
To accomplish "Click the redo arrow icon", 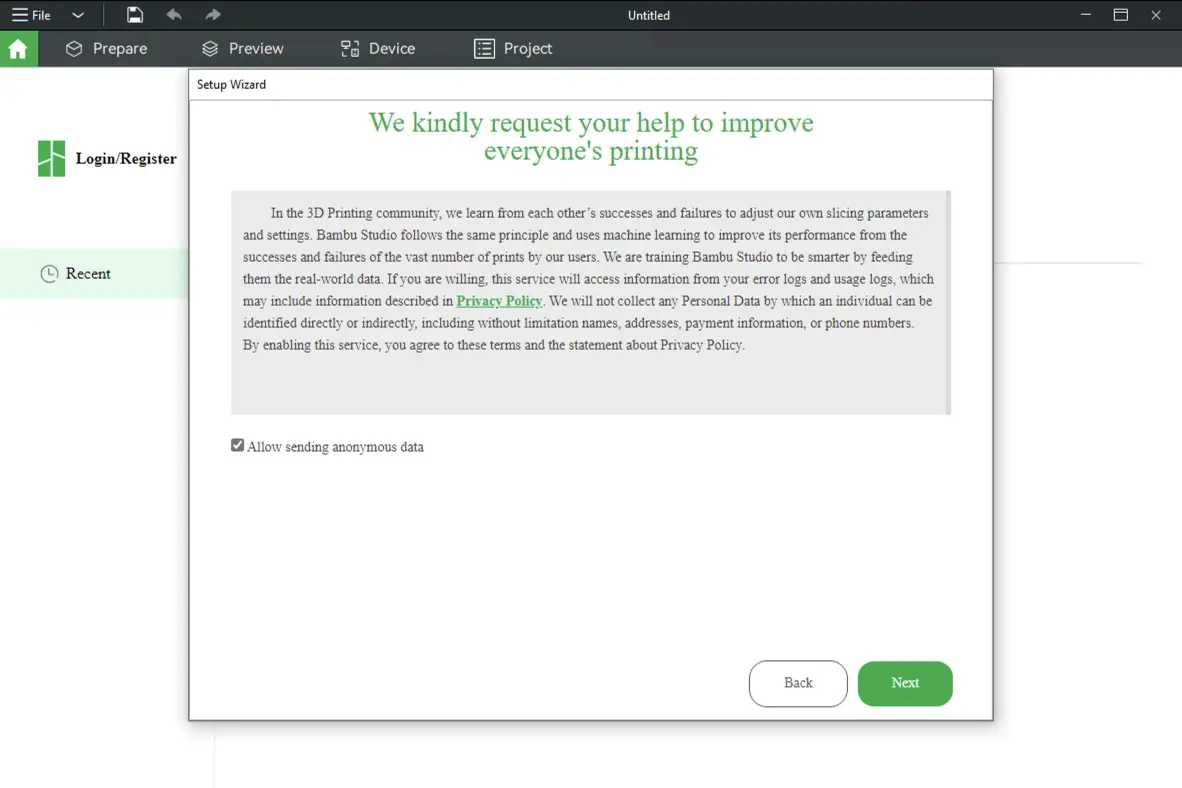I will pos(213,14).
